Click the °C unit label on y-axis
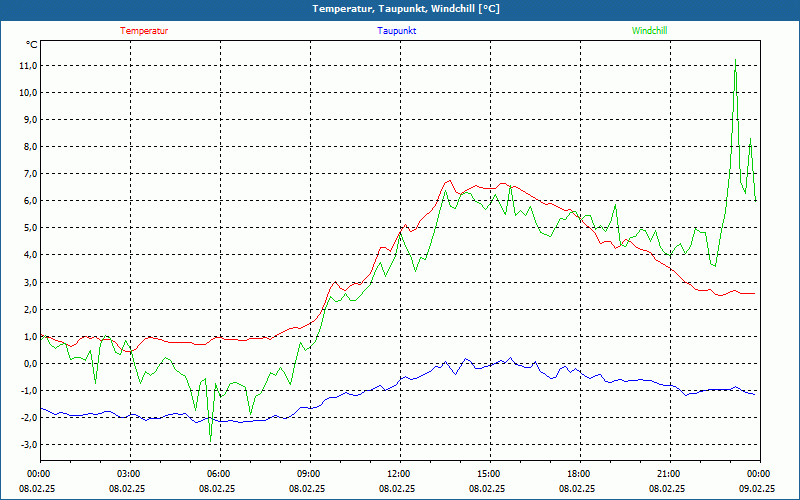Image resolution: width=800 pixels, height=500 pixels. point(32,45)
